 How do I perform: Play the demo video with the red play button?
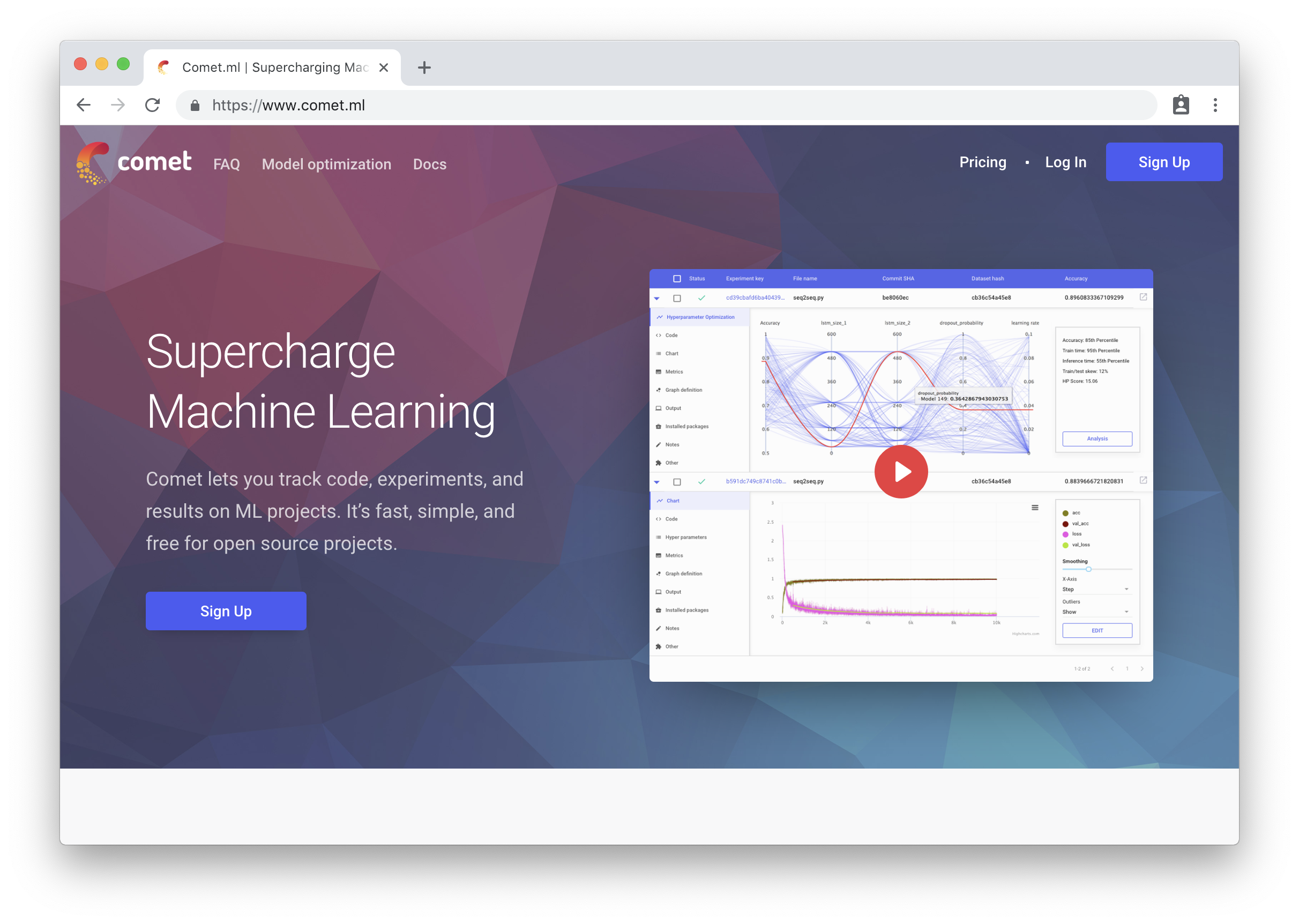click(x=901, y=471)
